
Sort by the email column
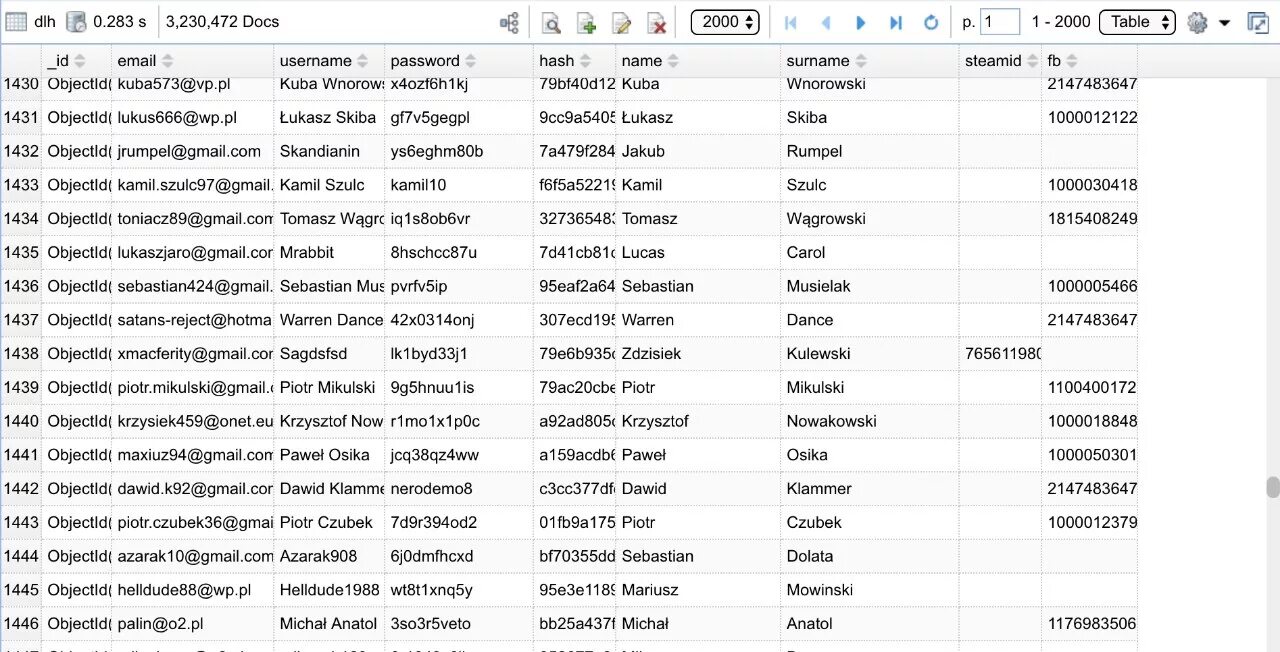[x=168, y=61]
